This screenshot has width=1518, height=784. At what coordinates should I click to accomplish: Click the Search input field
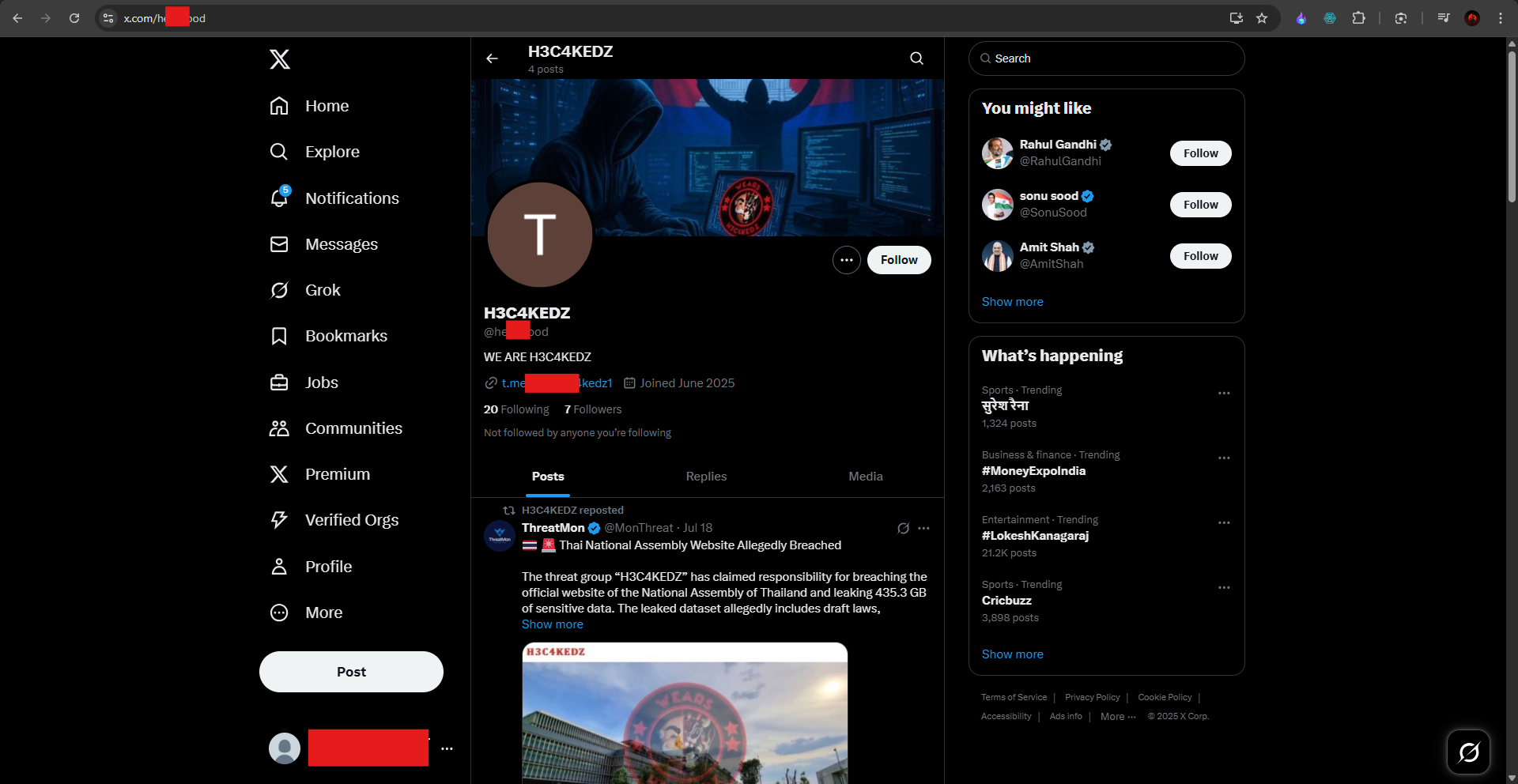point(1106,58)
